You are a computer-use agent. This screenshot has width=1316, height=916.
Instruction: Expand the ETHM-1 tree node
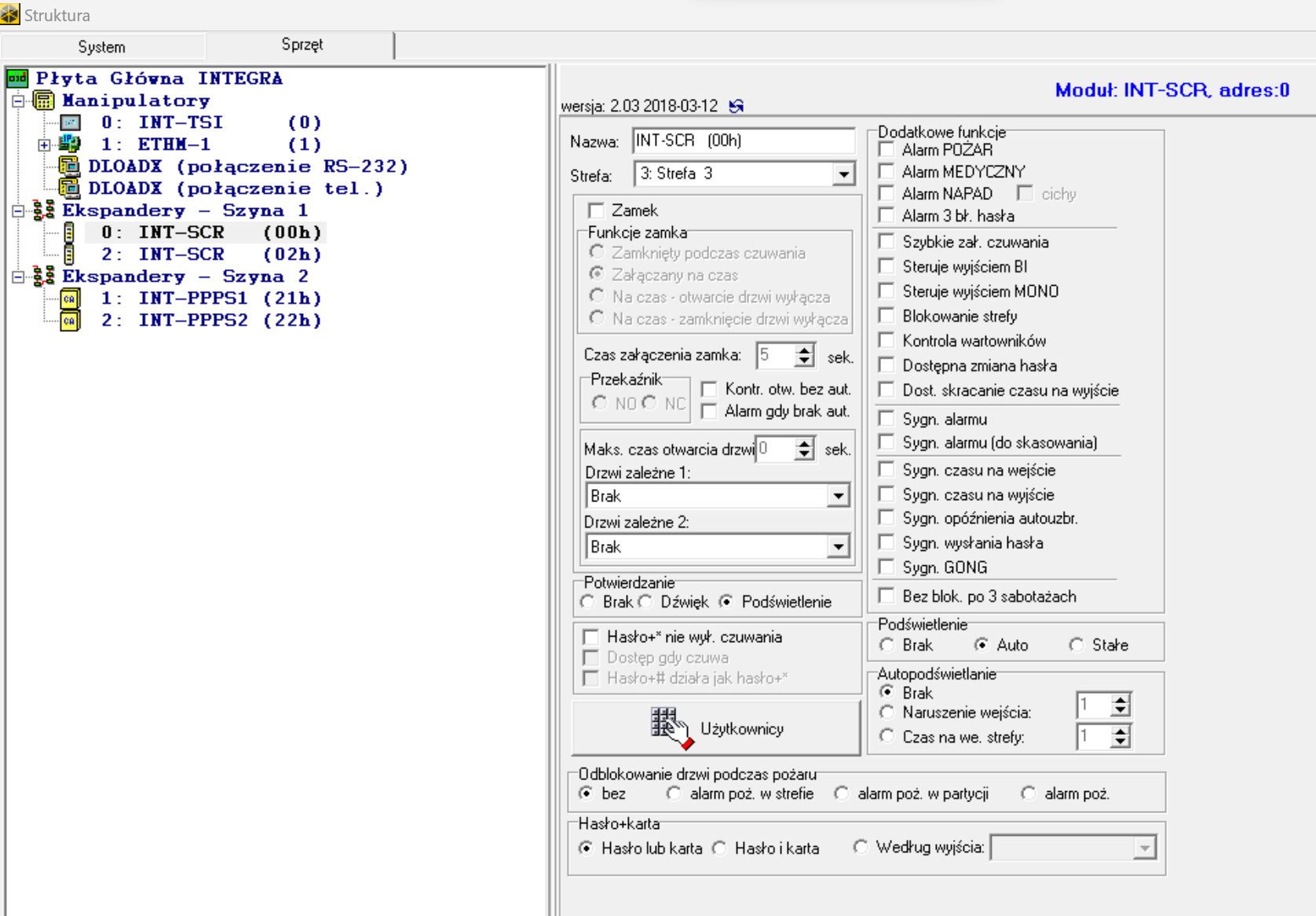tap(44, 144)
